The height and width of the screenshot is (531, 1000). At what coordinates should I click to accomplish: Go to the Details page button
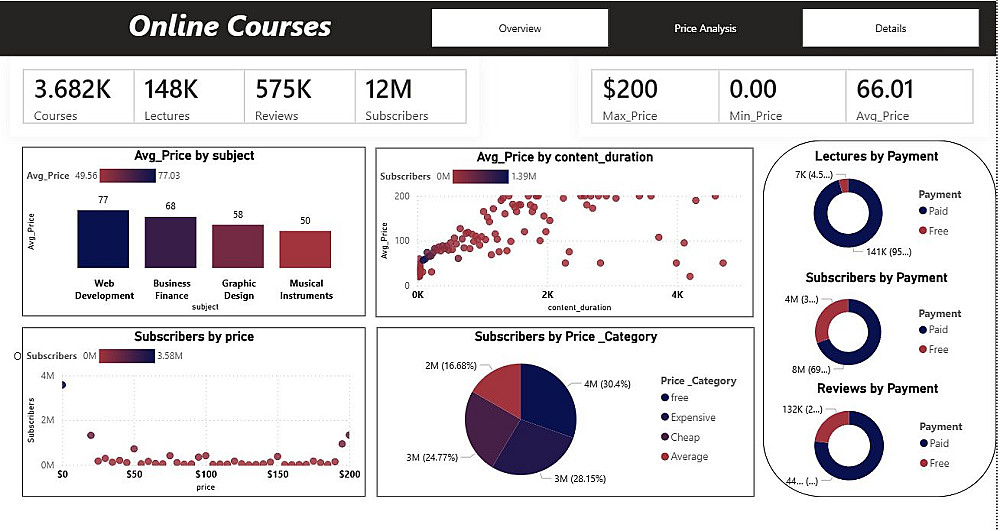[x=890, y=28]
